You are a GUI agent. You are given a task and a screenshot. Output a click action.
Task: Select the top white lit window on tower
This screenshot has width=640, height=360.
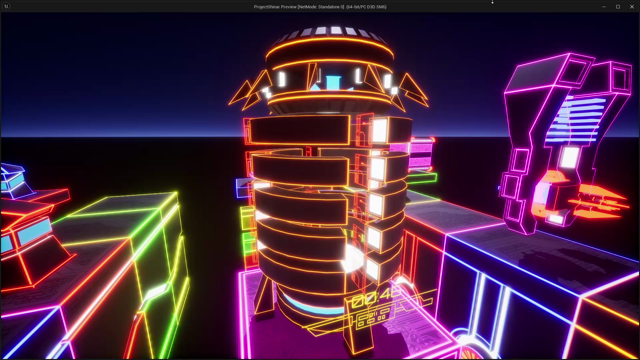(x=379, y=131)
